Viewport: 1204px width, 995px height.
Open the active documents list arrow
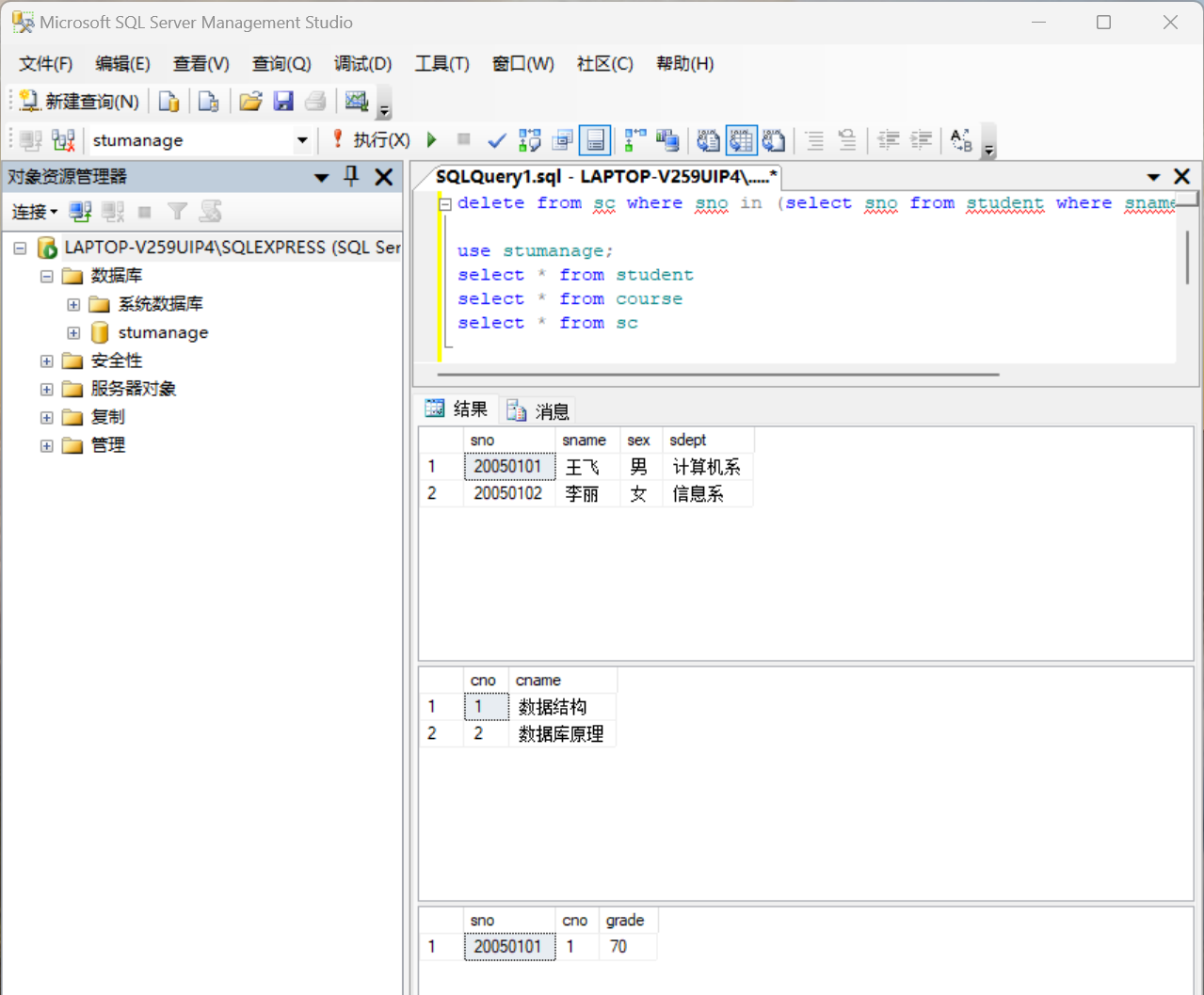pyautogui.click(x=1153, y=177)
